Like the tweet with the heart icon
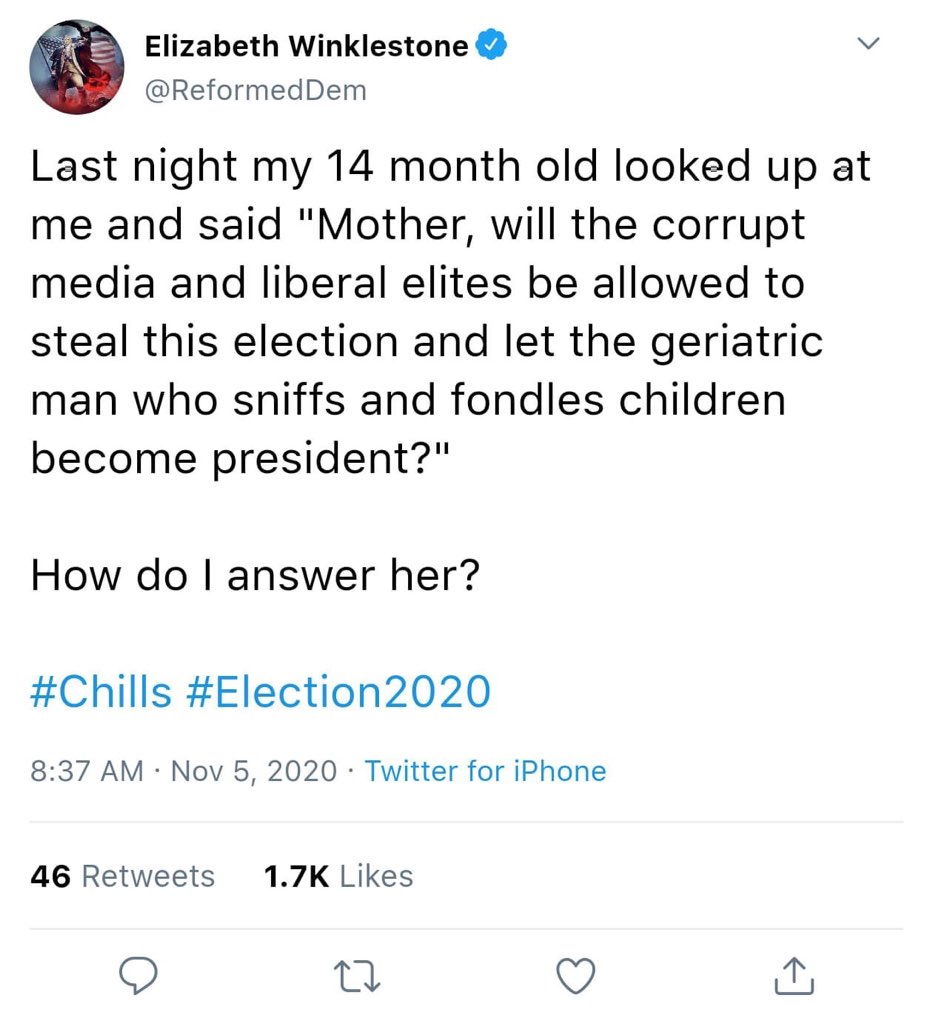 [576, 976]
